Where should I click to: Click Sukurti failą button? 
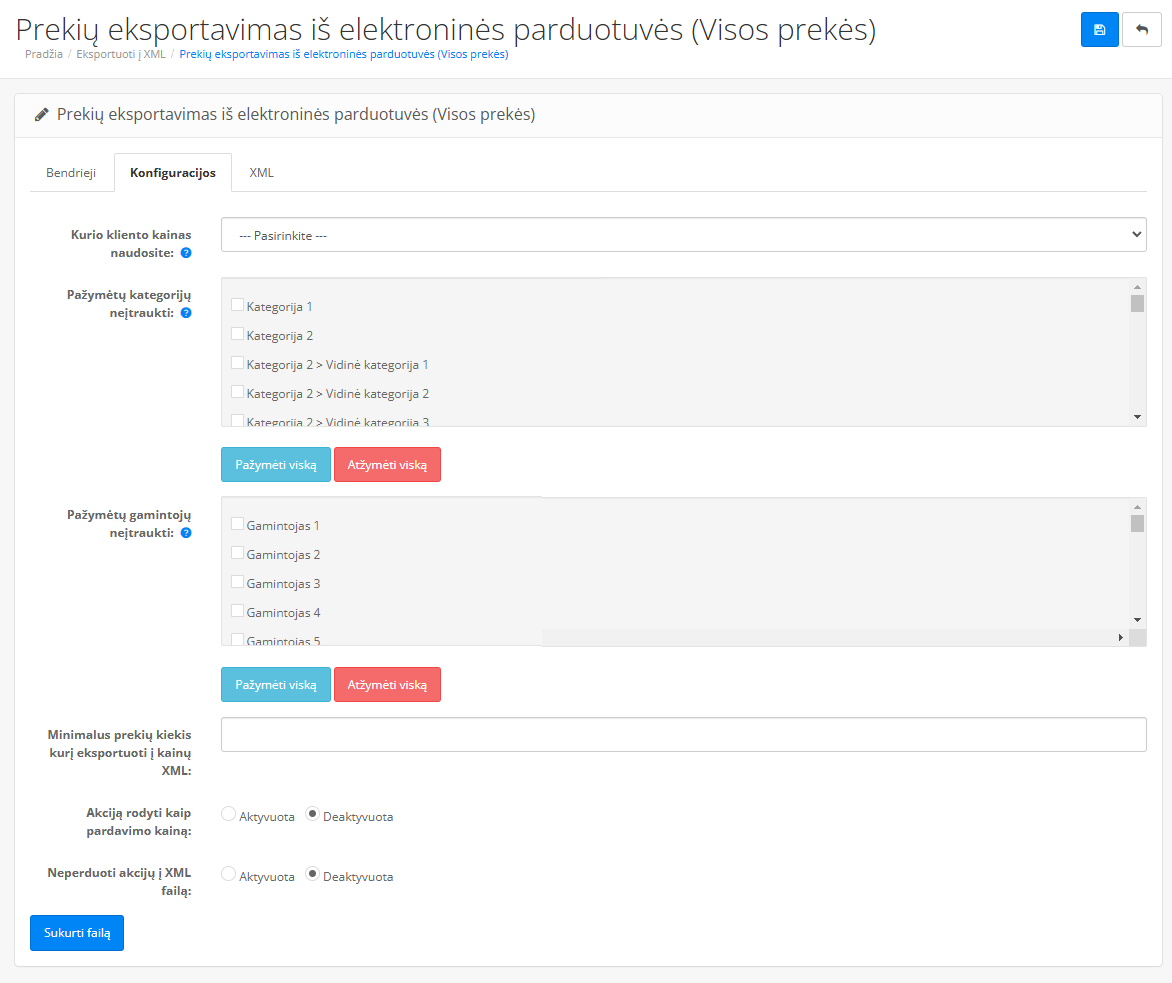77,933
